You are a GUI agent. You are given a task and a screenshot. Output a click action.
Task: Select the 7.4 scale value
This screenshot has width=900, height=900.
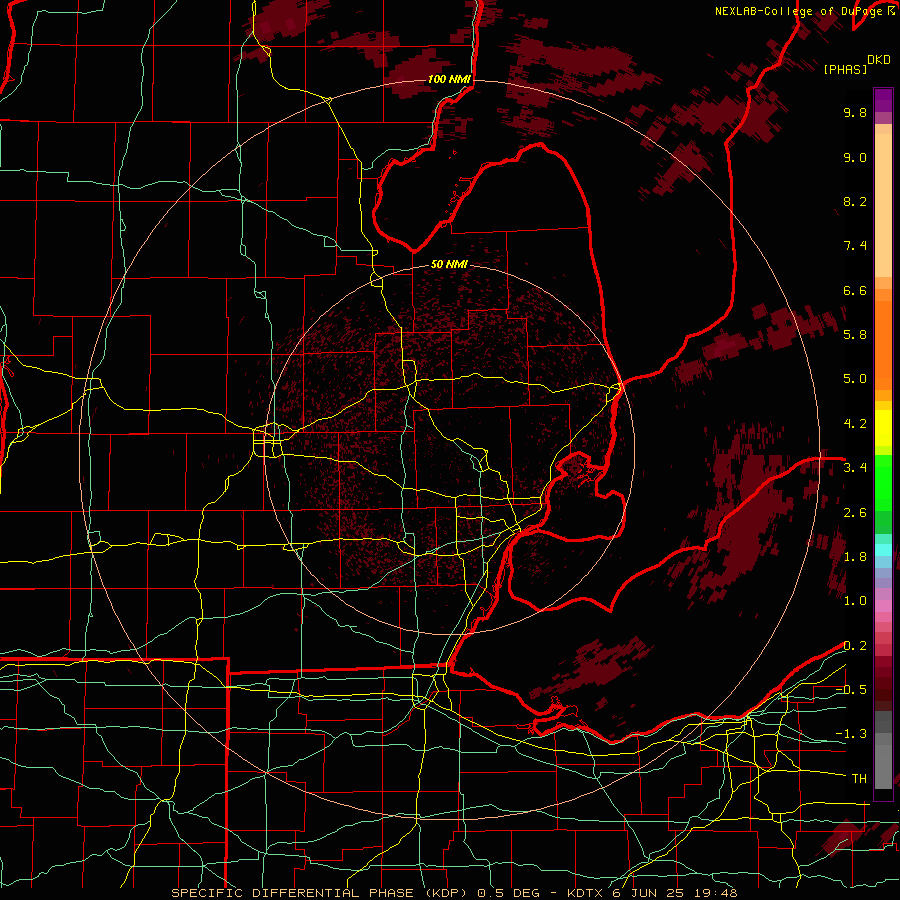click(855, 246)
